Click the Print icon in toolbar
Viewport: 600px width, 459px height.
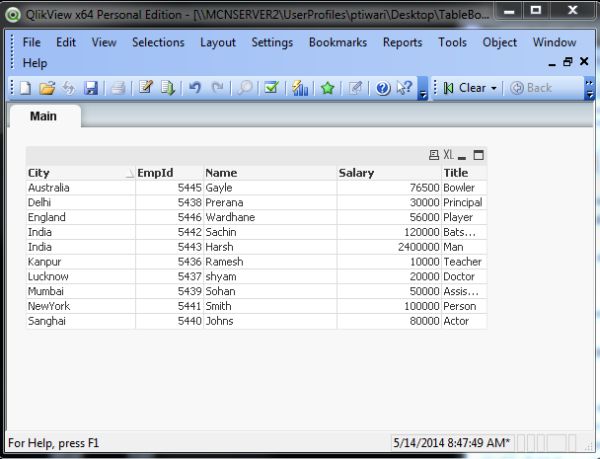pyautogui.click(x=118, y=88)
